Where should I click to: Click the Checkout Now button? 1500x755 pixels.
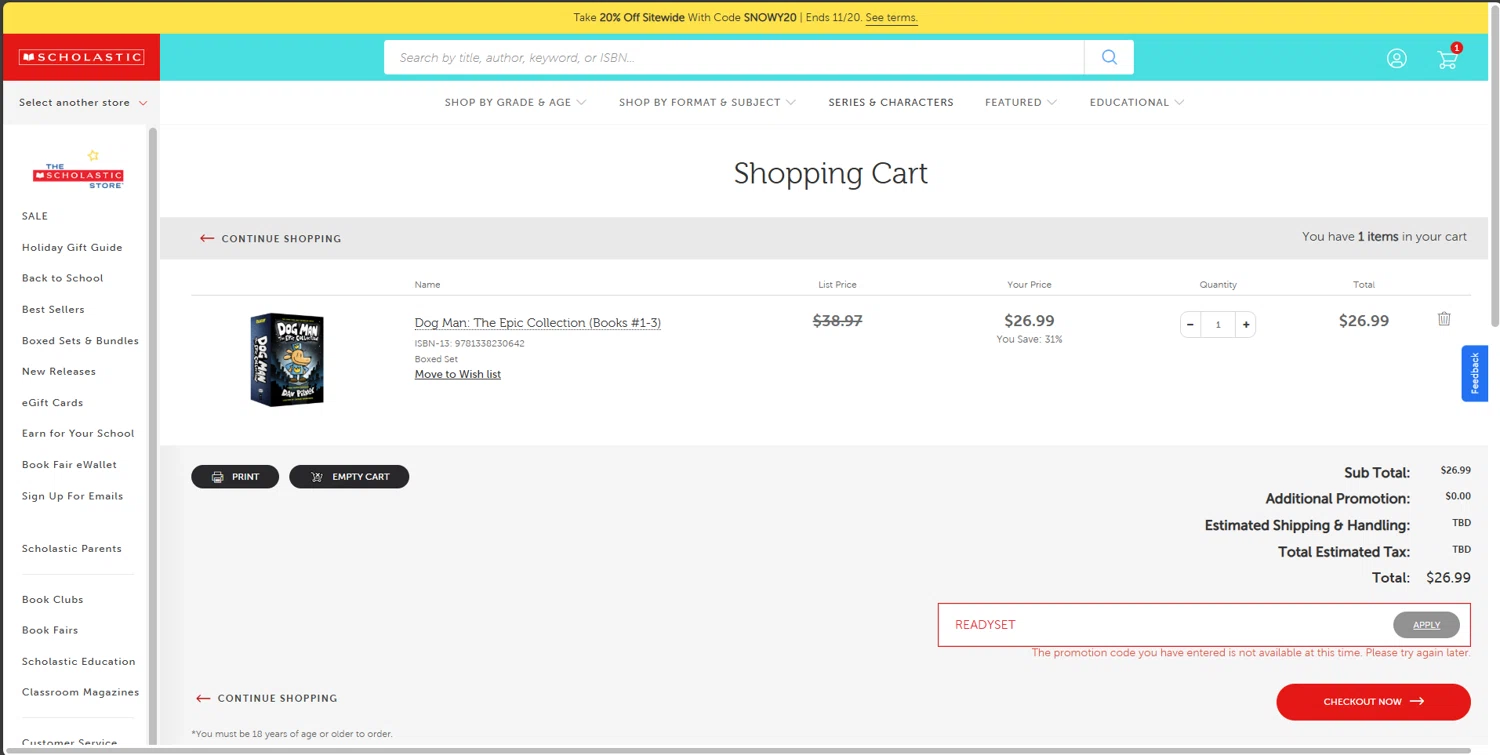(1373, 702)
